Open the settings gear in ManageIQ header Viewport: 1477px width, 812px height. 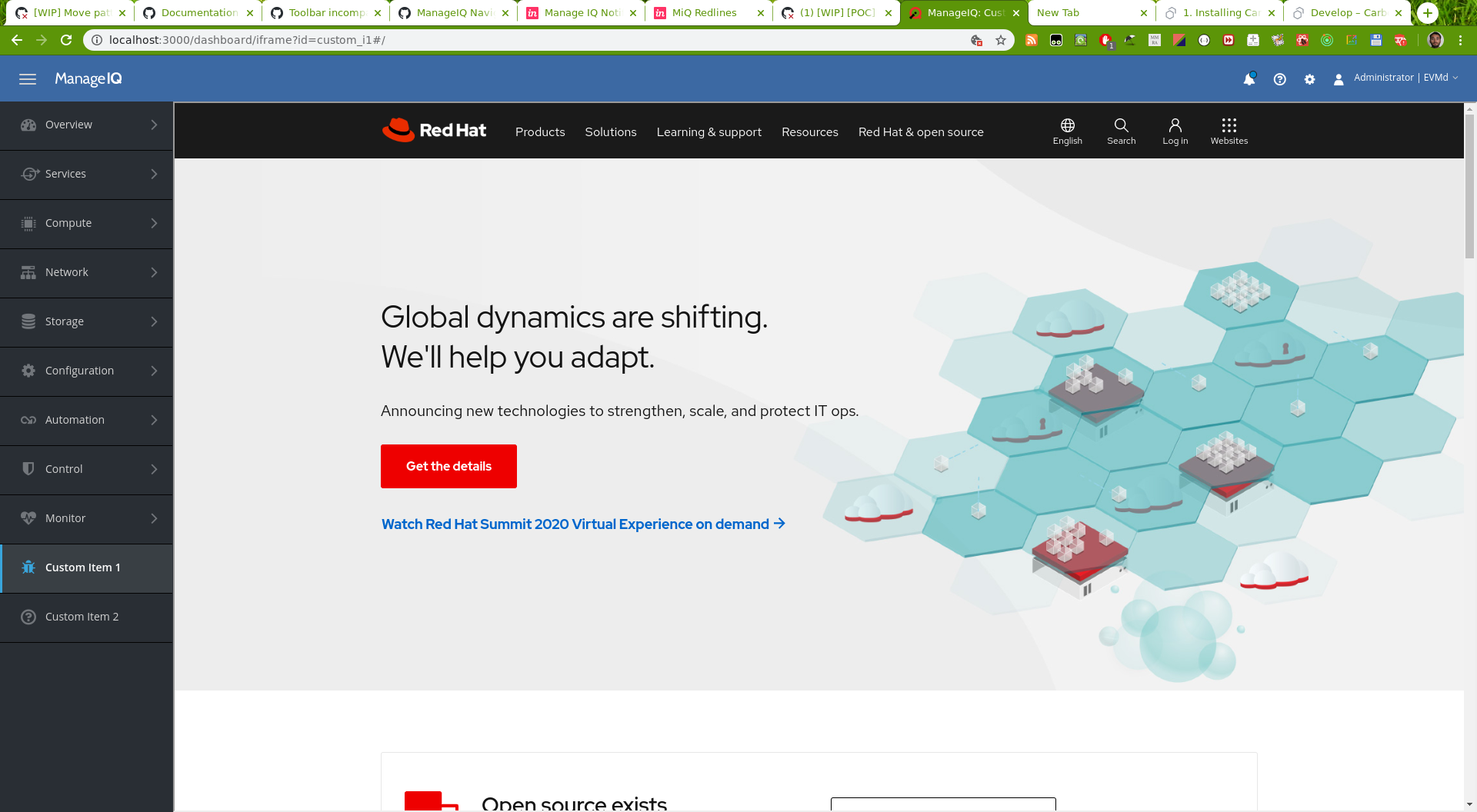click(1310, 79)
